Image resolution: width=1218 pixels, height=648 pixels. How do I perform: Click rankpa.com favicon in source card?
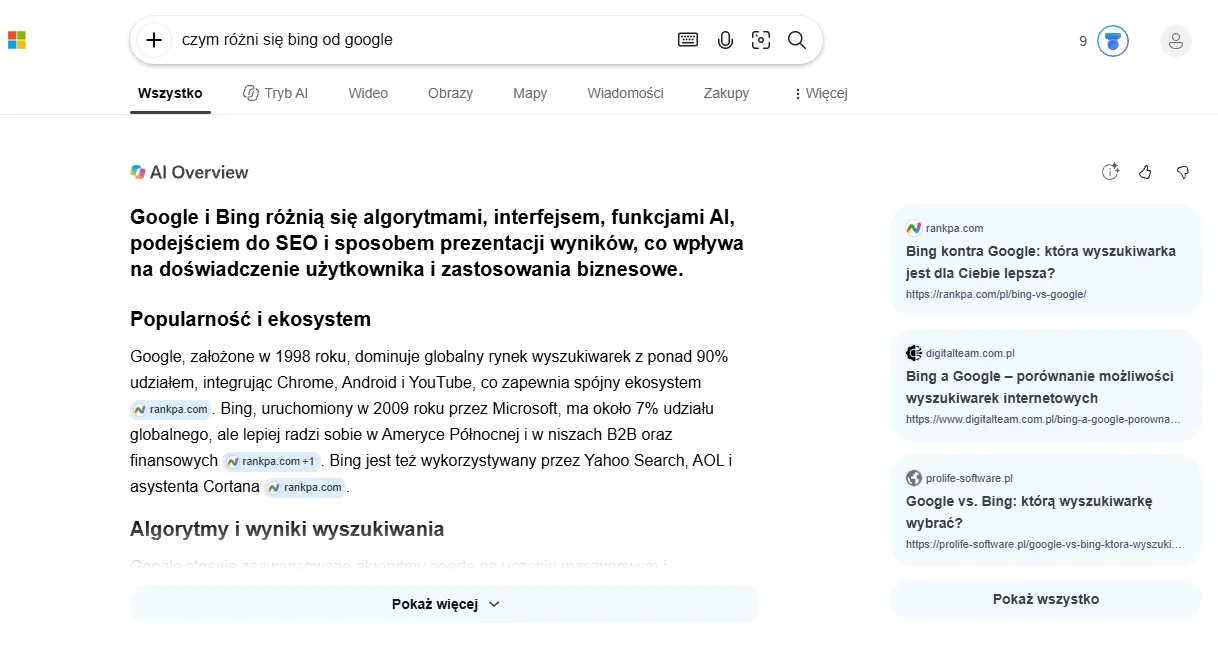(x=913, y=228)
